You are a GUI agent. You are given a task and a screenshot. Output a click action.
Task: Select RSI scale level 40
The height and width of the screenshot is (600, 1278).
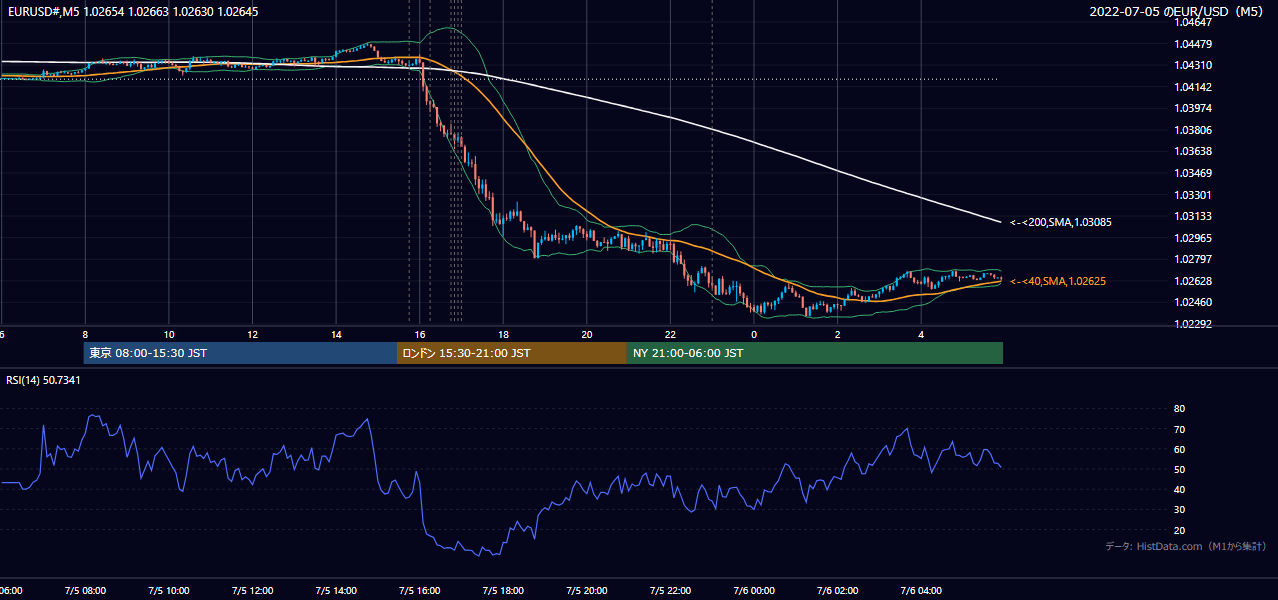pos(1180,489)
